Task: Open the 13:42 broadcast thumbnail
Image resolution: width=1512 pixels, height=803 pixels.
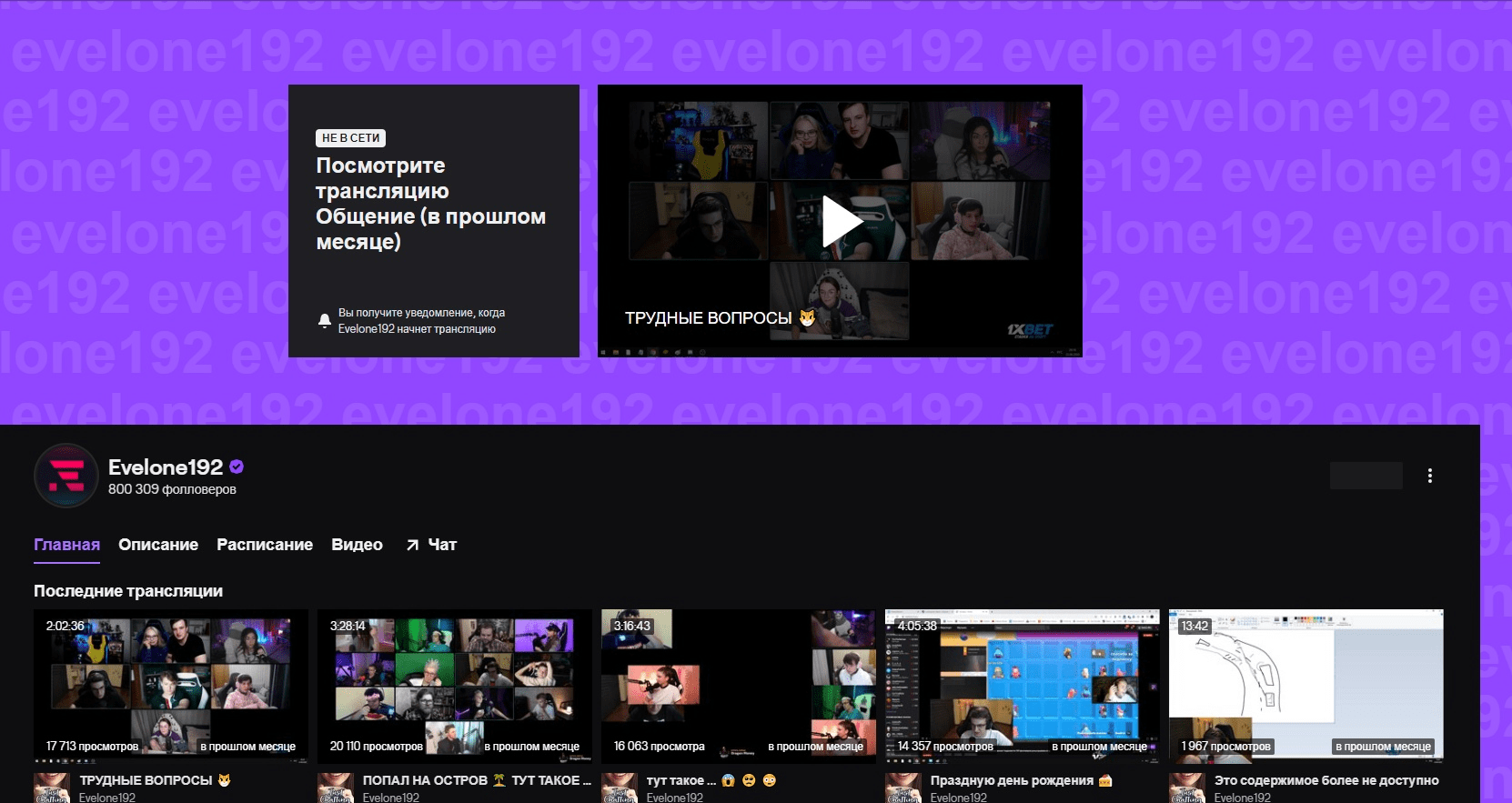Action: pyautogui.click(x=1306, y=686)
